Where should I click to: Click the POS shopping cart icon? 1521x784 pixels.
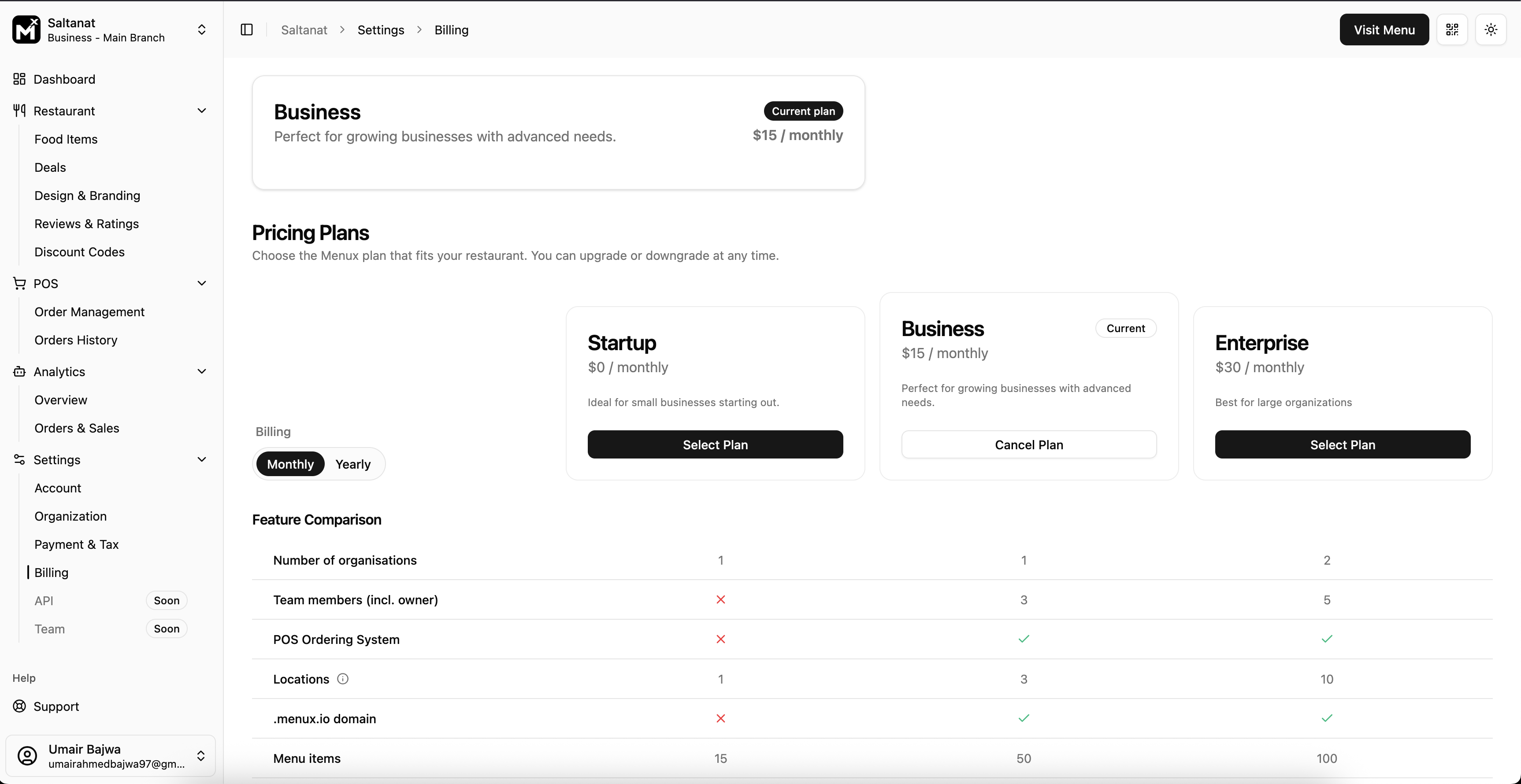(19, 283)
